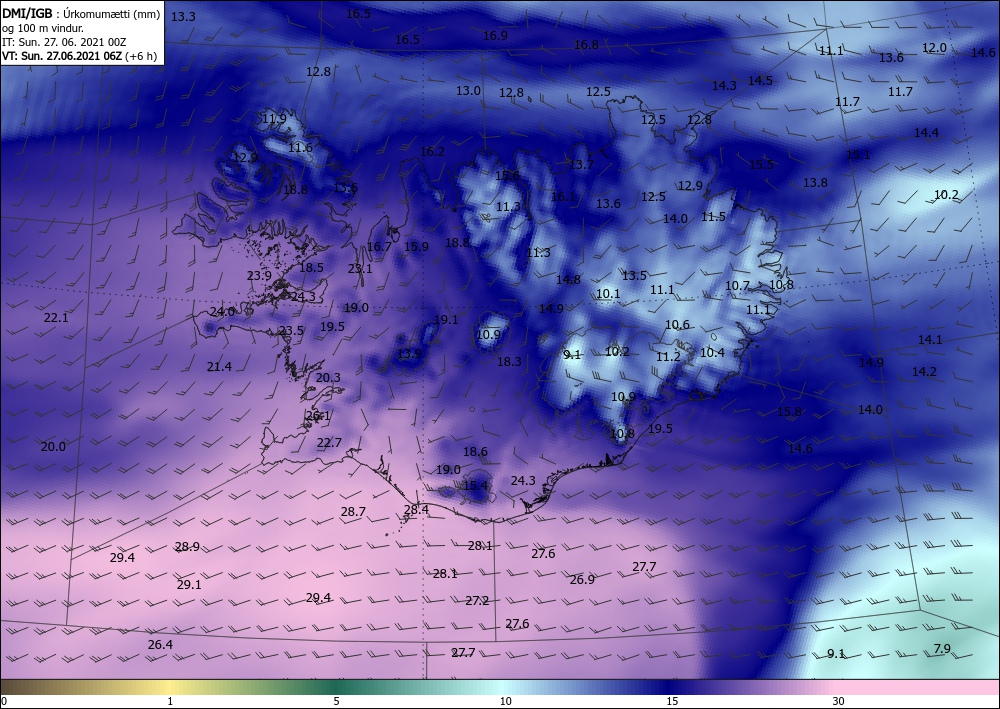
Task: Click the map value 14.4
Action: pos(926,133)
